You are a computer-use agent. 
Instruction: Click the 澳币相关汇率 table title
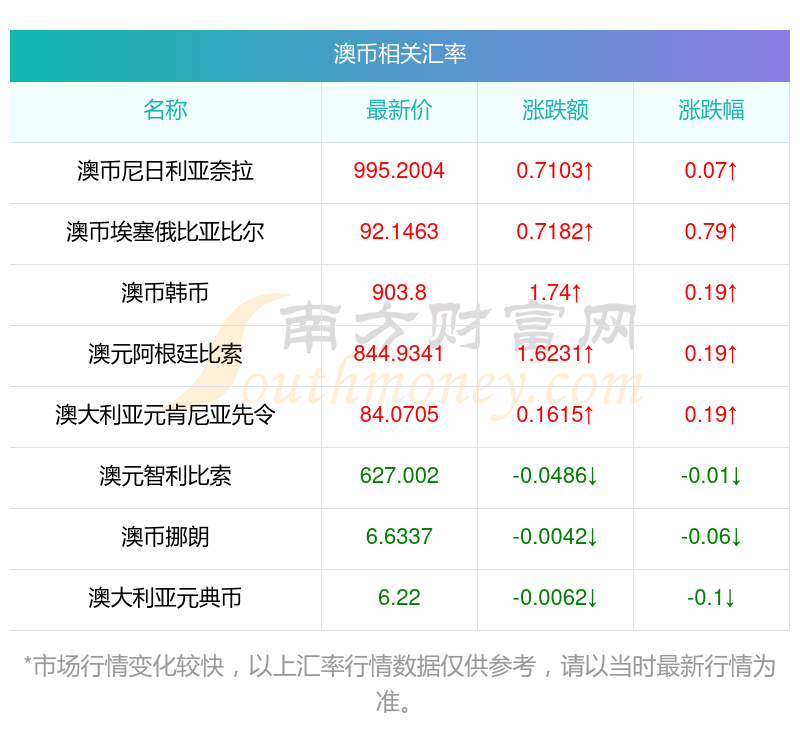coord(399,54)
